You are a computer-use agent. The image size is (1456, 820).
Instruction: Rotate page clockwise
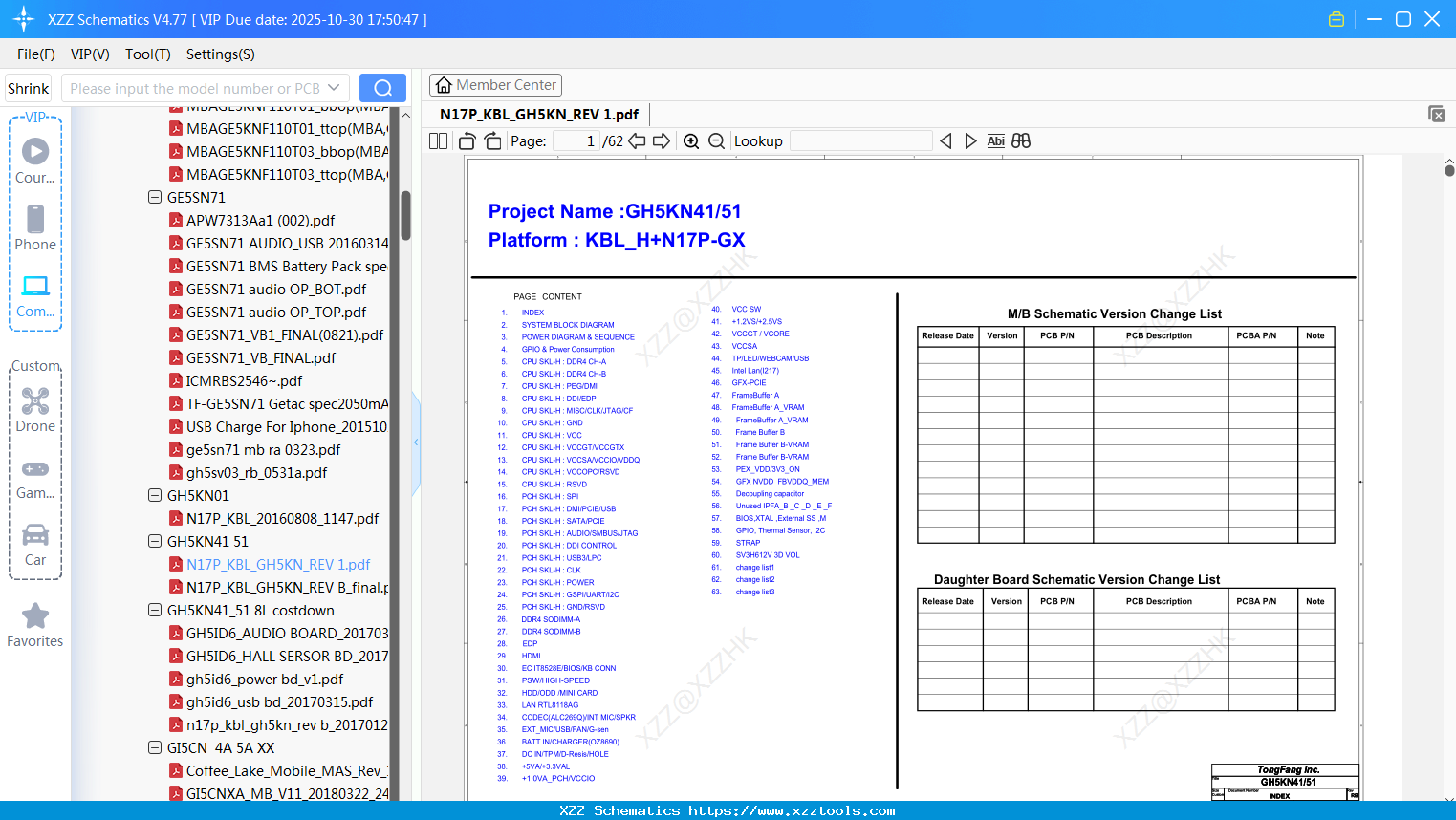(493, 141)
